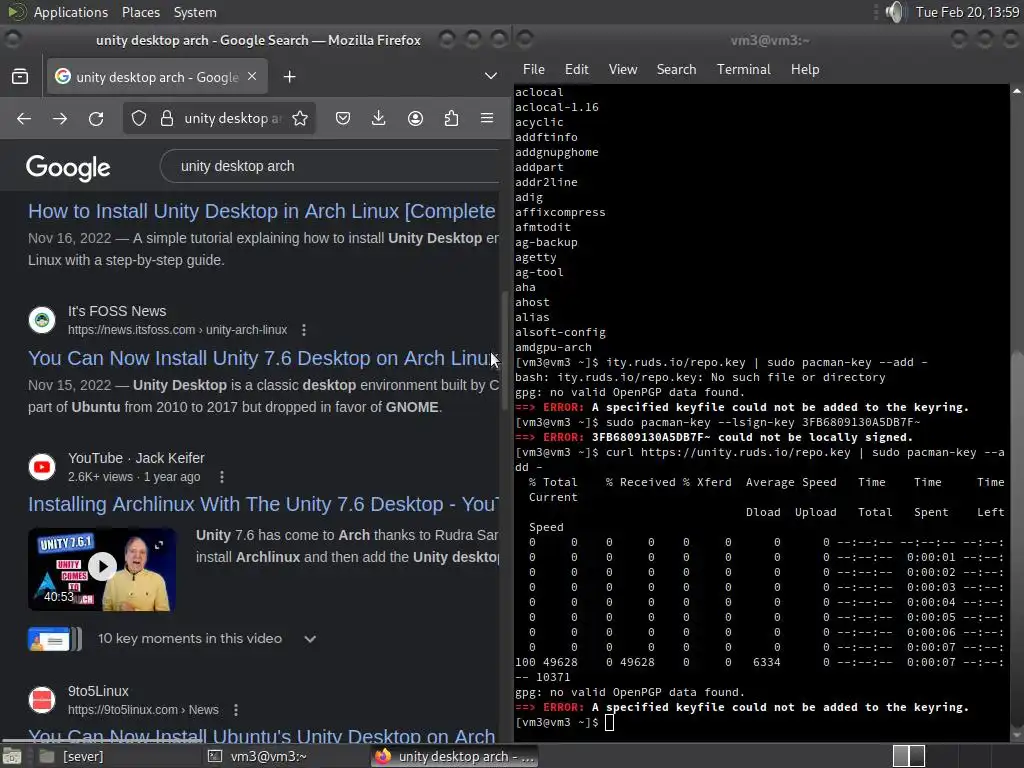Open How to Install Unity Desktop link
The image size is (1024, 768).
[262, 211]
